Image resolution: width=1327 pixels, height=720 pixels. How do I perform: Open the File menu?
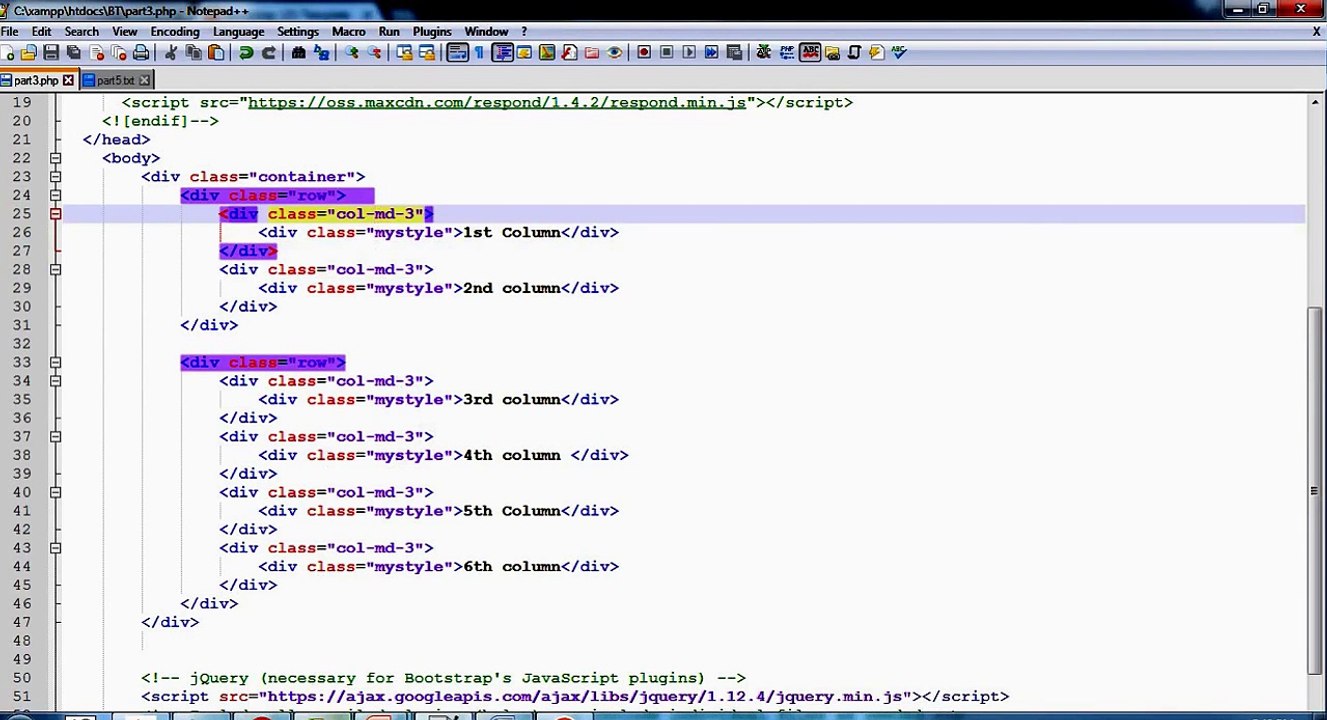(10, 31)
